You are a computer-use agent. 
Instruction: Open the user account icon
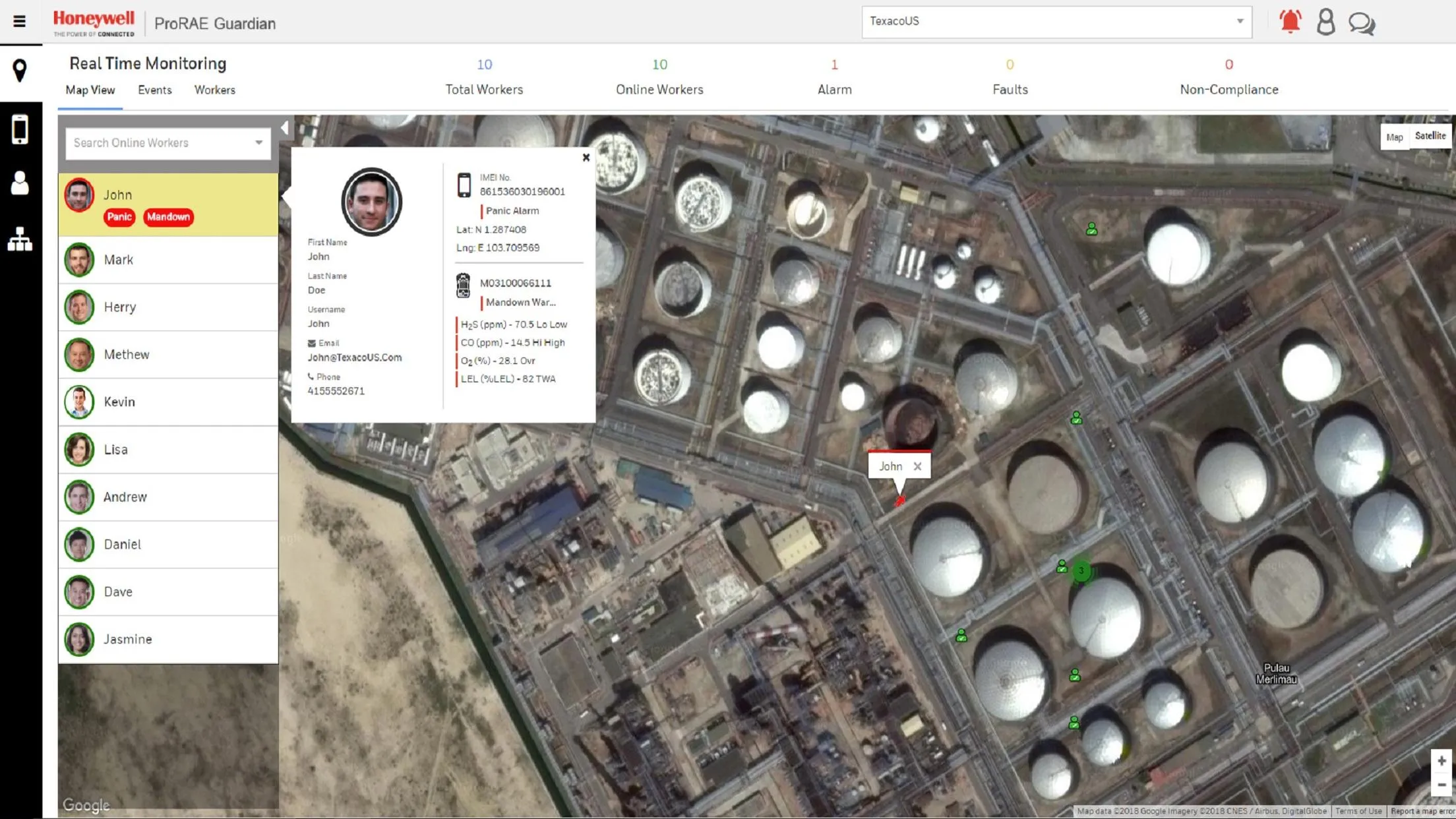click(x=1325, y=22)
